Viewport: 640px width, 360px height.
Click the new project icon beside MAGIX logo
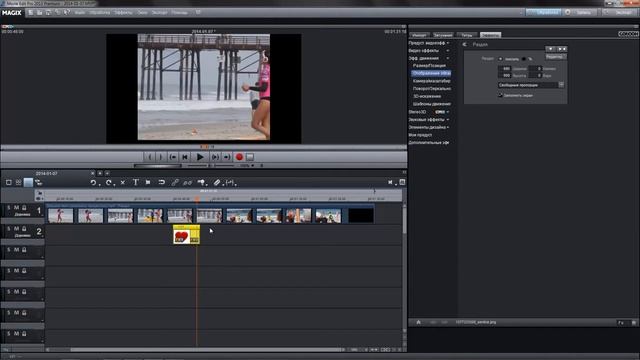[31, 13]
